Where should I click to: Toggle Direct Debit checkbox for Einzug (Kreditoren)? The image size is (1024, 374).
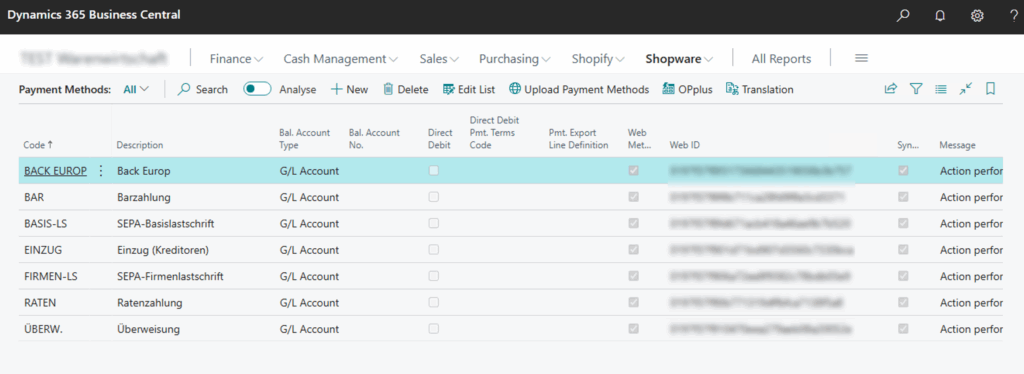[434, 250]
